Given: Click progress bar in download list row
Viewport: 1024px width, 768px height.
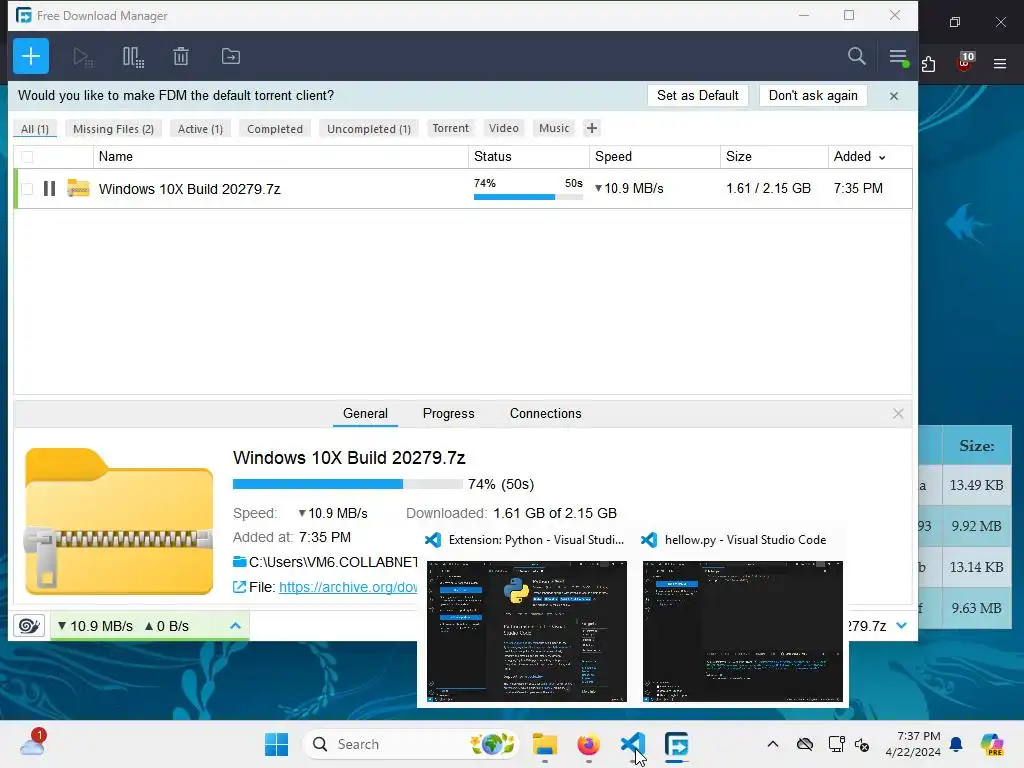Looking at the screenshot, I should [x=528, y=197].
